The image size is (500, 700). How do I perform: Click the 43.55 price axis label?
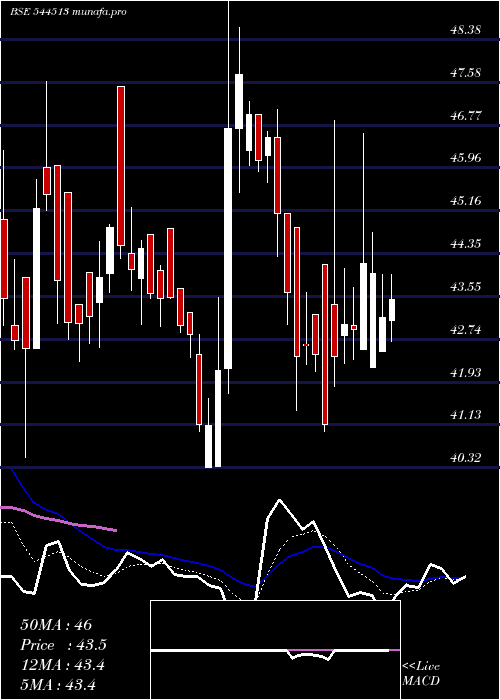tap(466, 286)
